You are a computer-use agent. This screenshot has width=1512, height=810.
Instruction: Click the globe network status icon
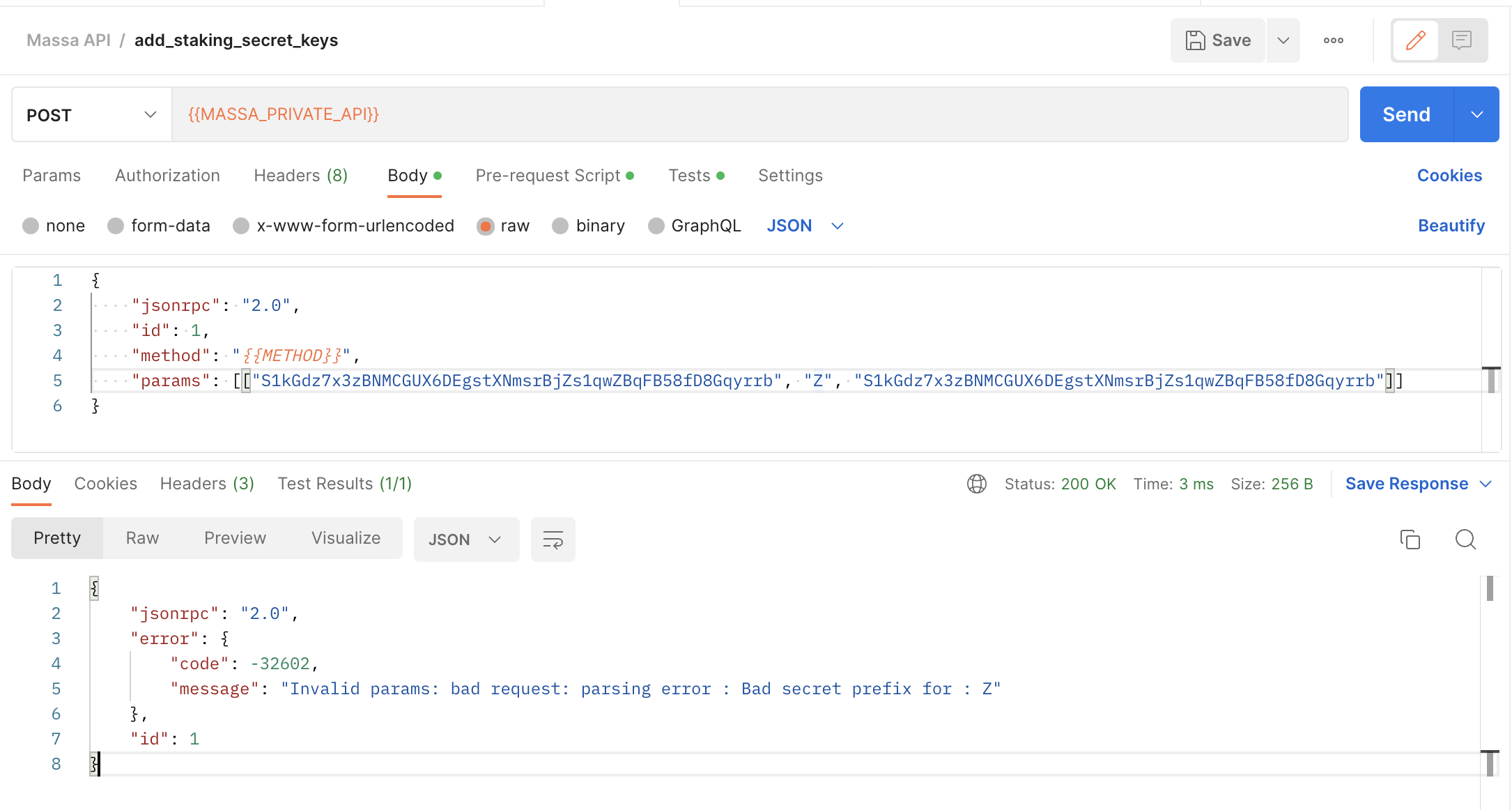point(977,483)
